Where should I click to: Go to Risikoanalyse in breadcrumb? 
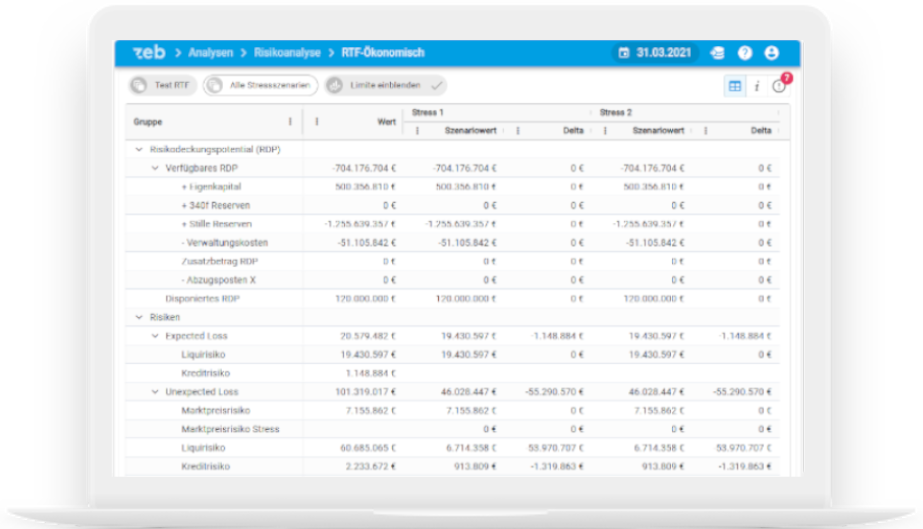click(287, 53)
